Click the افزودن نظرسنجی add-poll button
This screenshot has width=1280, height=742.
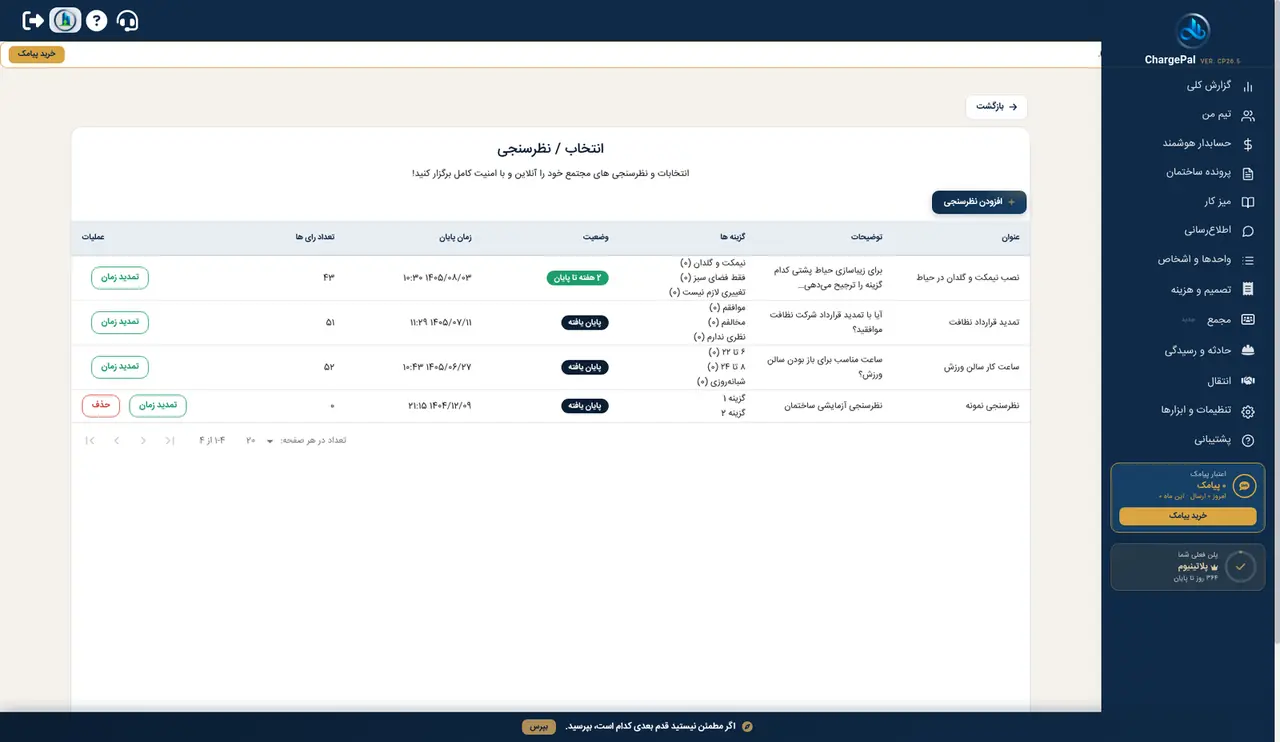[x=979, y=202]
